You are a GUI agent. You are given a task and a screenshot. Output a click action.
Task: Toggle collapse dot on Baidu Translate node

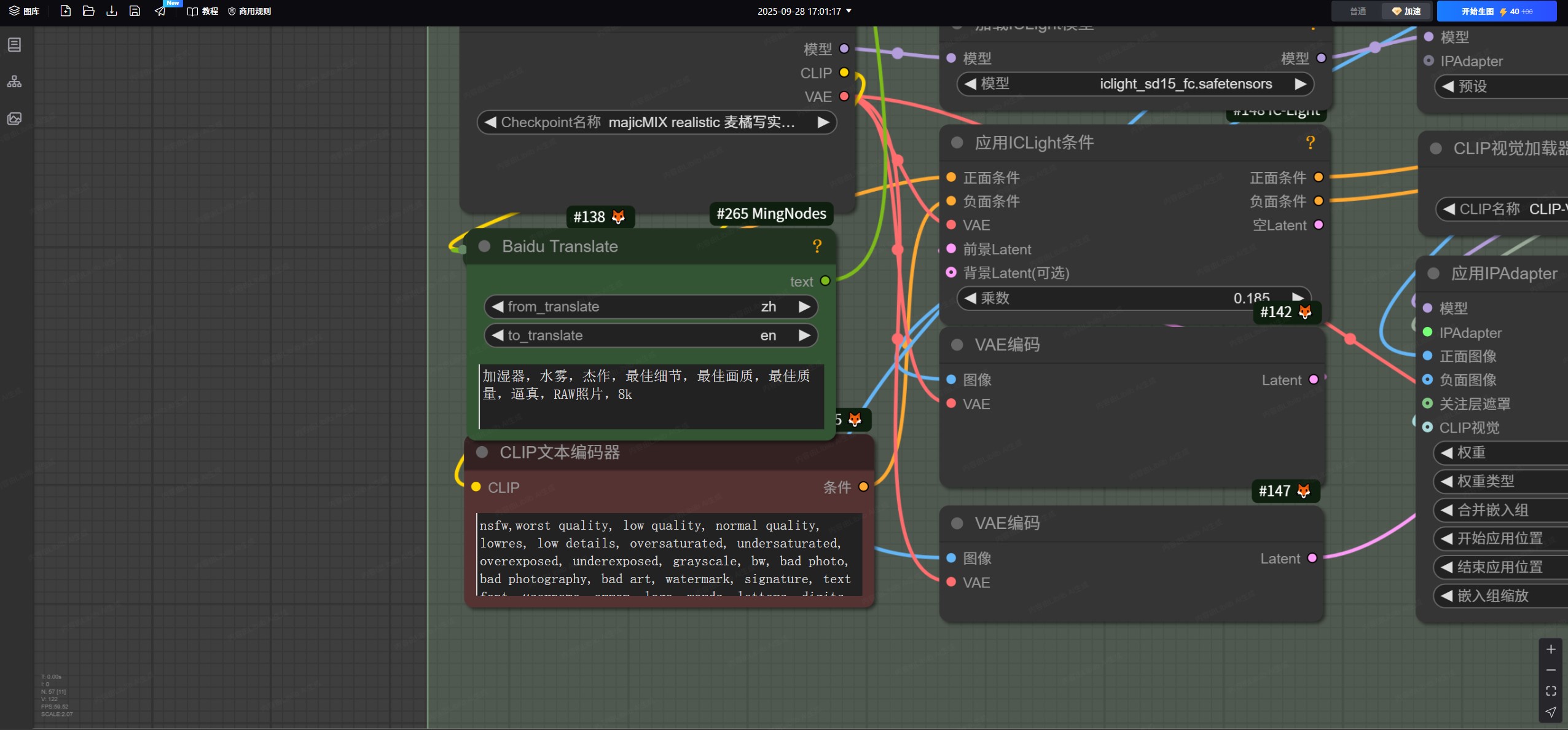[x=484, y=246]
